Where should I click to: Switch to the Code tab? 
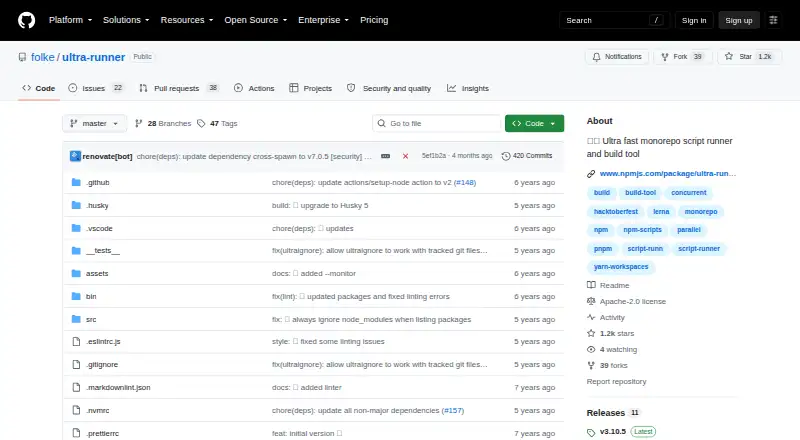[39, 88]
